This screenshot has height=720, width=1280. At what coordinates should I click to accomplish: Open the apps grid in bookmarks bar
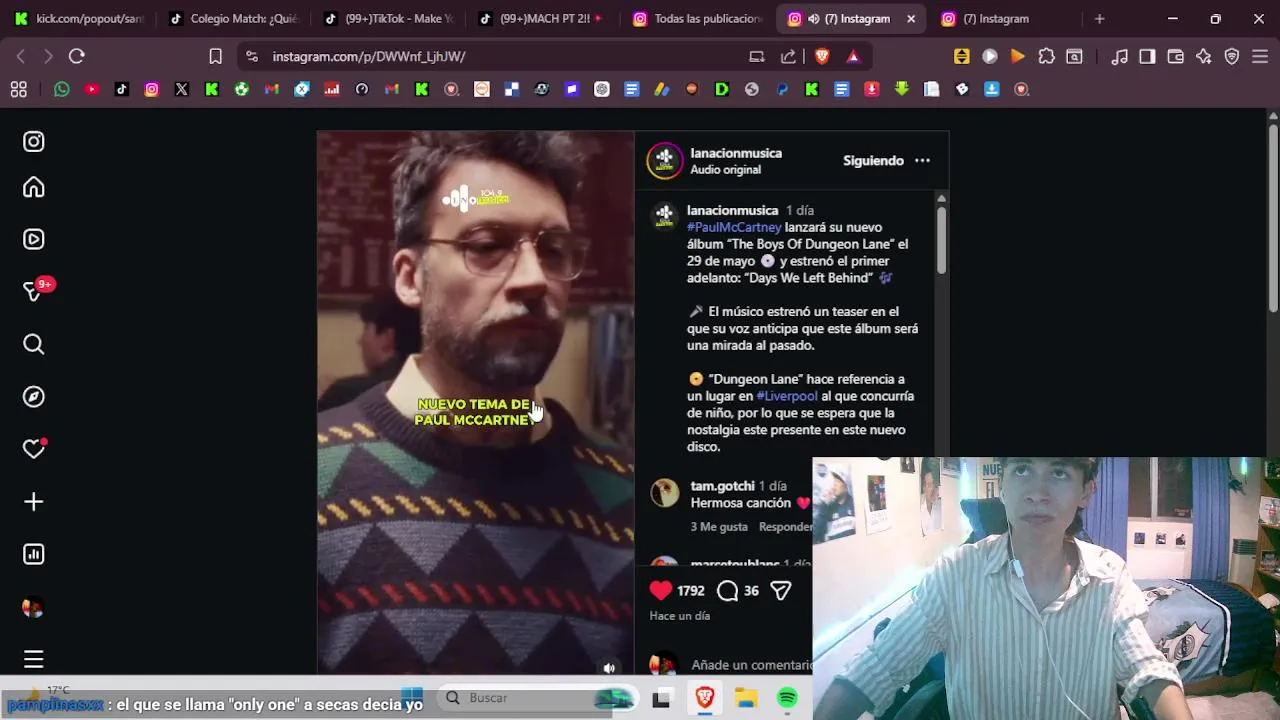tap(18, 89)
